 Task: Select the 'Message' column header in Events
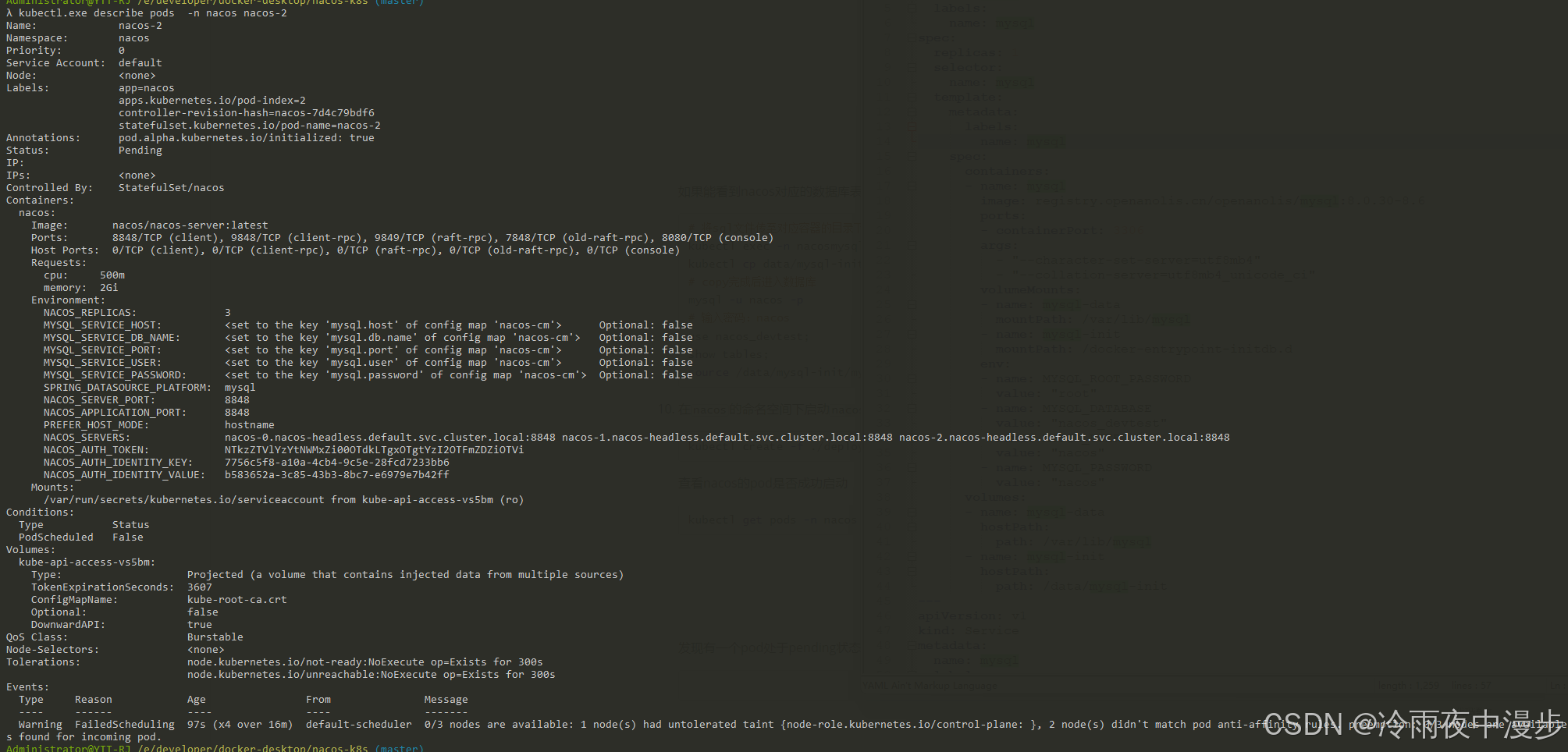point(446,700)
